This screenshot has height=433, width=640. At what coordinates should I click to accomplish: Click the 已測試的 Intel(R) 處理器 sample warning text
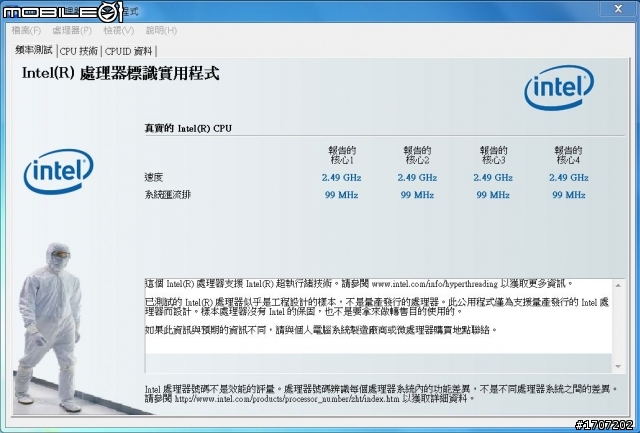377,307
